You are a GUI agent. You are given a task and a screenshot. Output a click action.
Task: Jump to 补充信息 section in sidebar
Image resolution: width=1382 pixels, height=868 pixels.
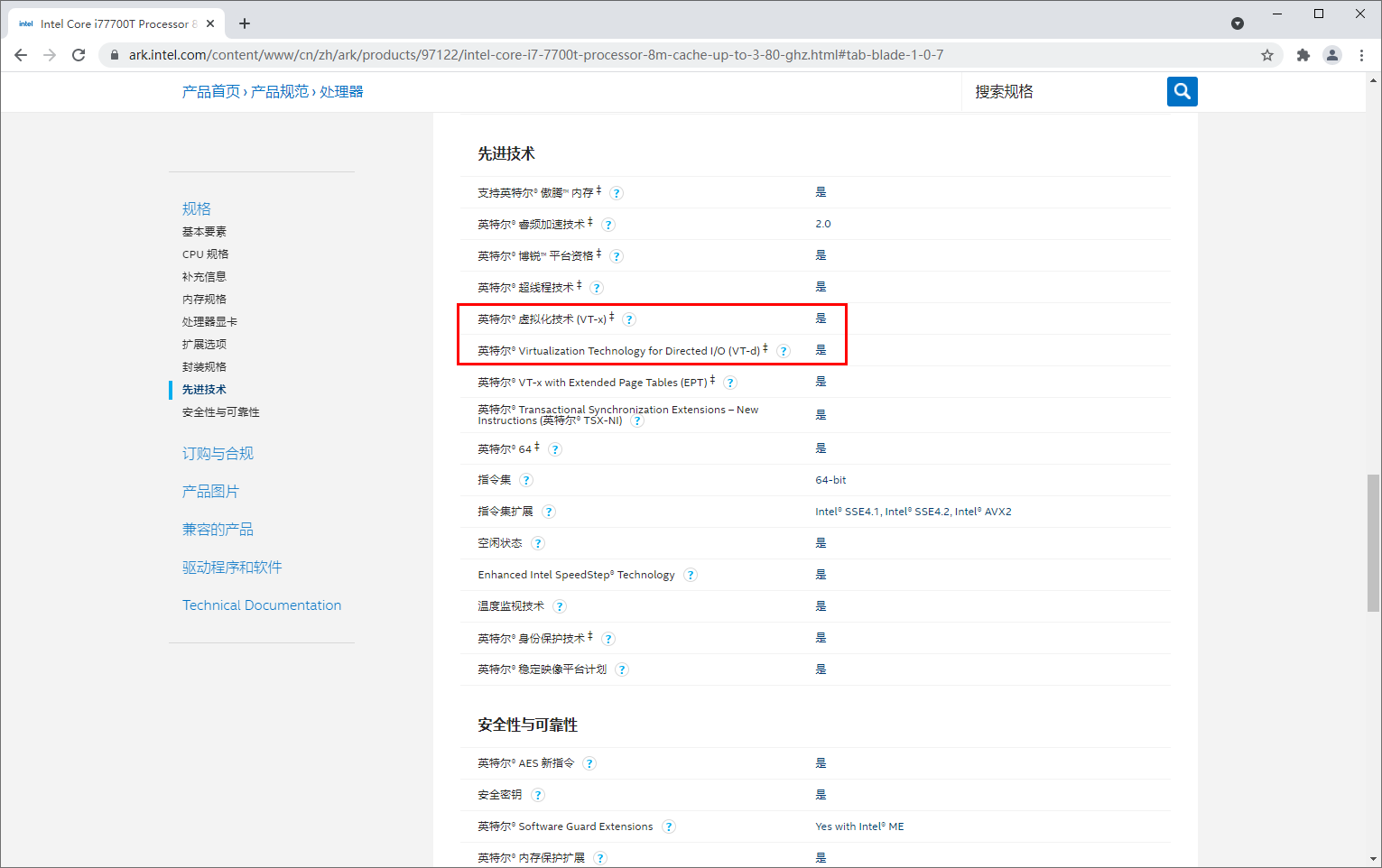tap(204, 277)
